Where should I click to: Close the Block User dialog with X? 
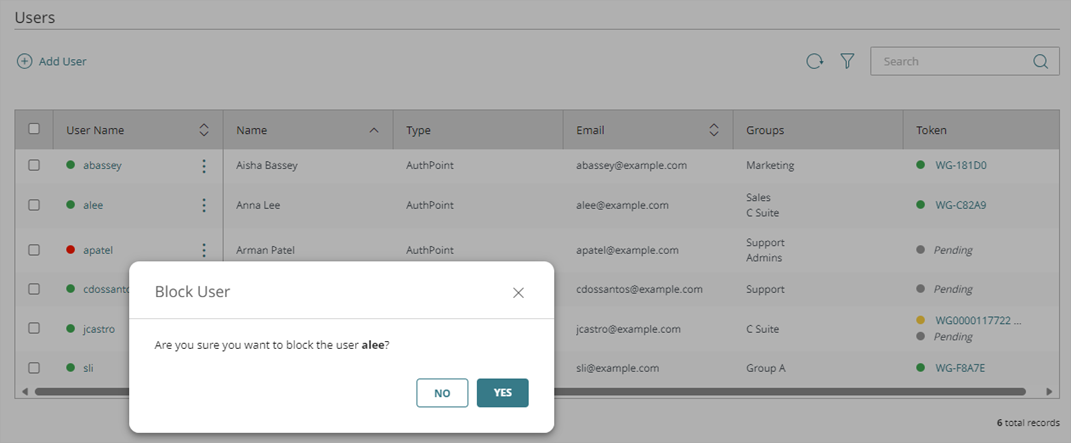(518, 292)
